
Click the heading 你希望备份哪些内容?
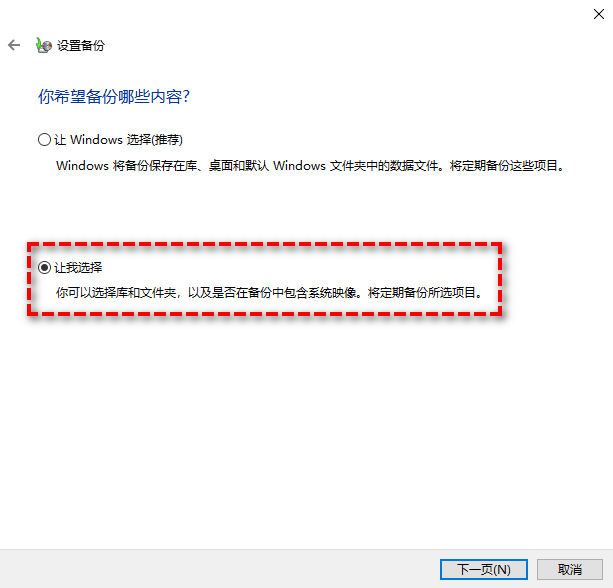(x=114, y=97)
